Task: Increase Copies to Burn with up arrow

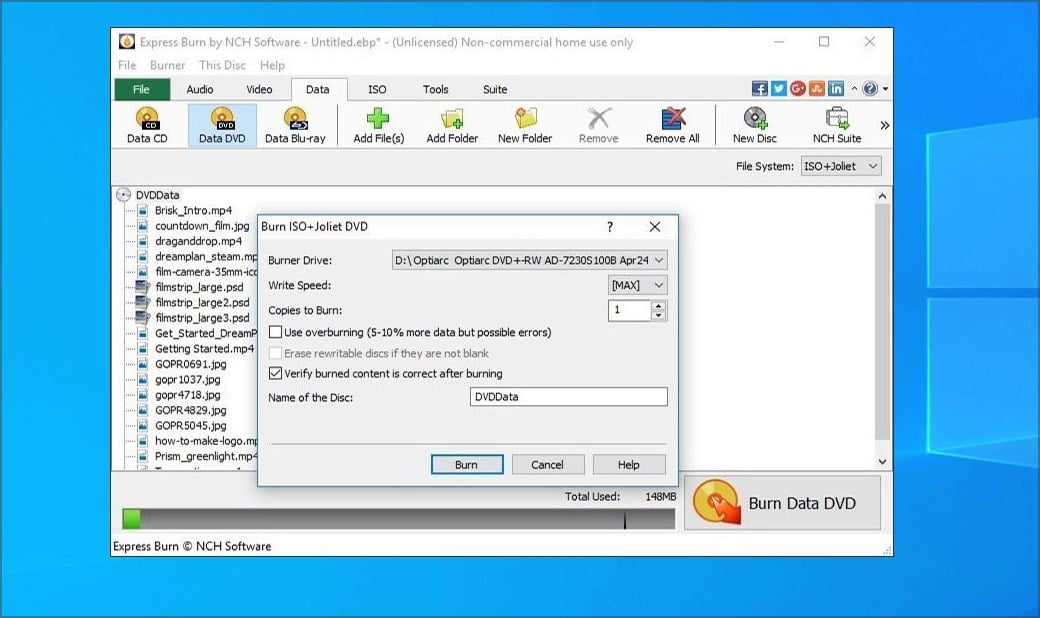Action: pyautogui.click(x=659, y=306)
